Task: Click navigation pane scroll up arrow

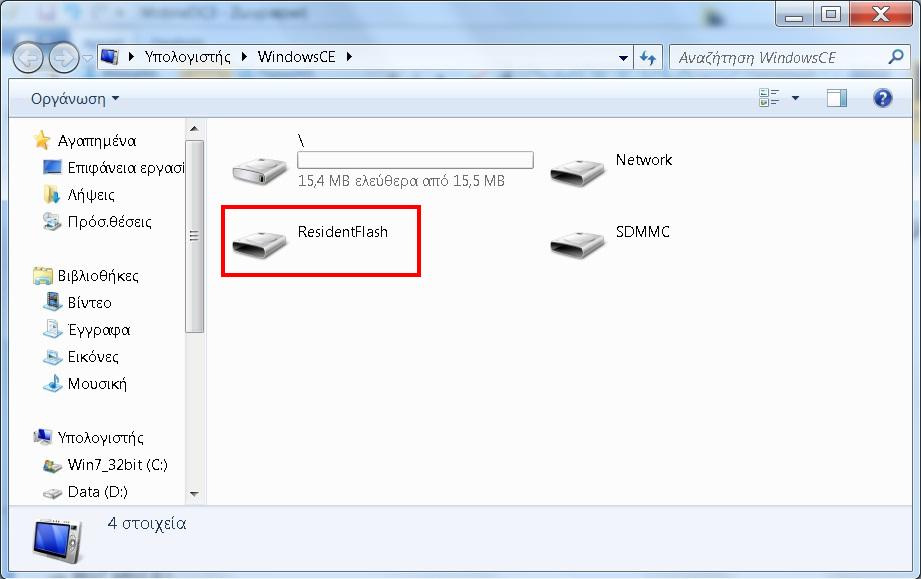Action: pyautogui.click(x=194, y=129)
